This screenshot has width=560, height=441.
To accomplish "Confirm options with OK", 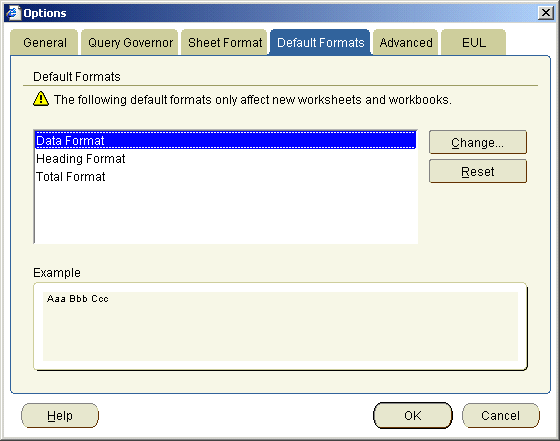I will coord(412,416).
